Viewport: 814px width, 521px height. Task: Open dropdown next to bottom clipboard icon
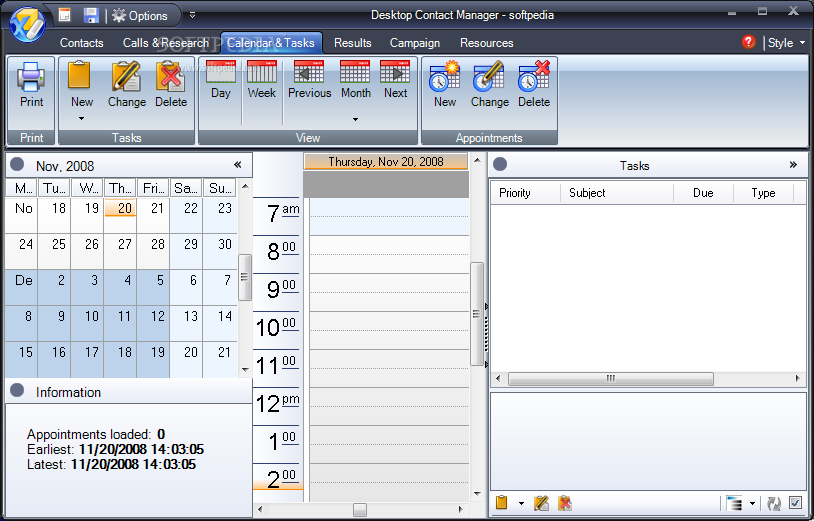pos(521,503)
